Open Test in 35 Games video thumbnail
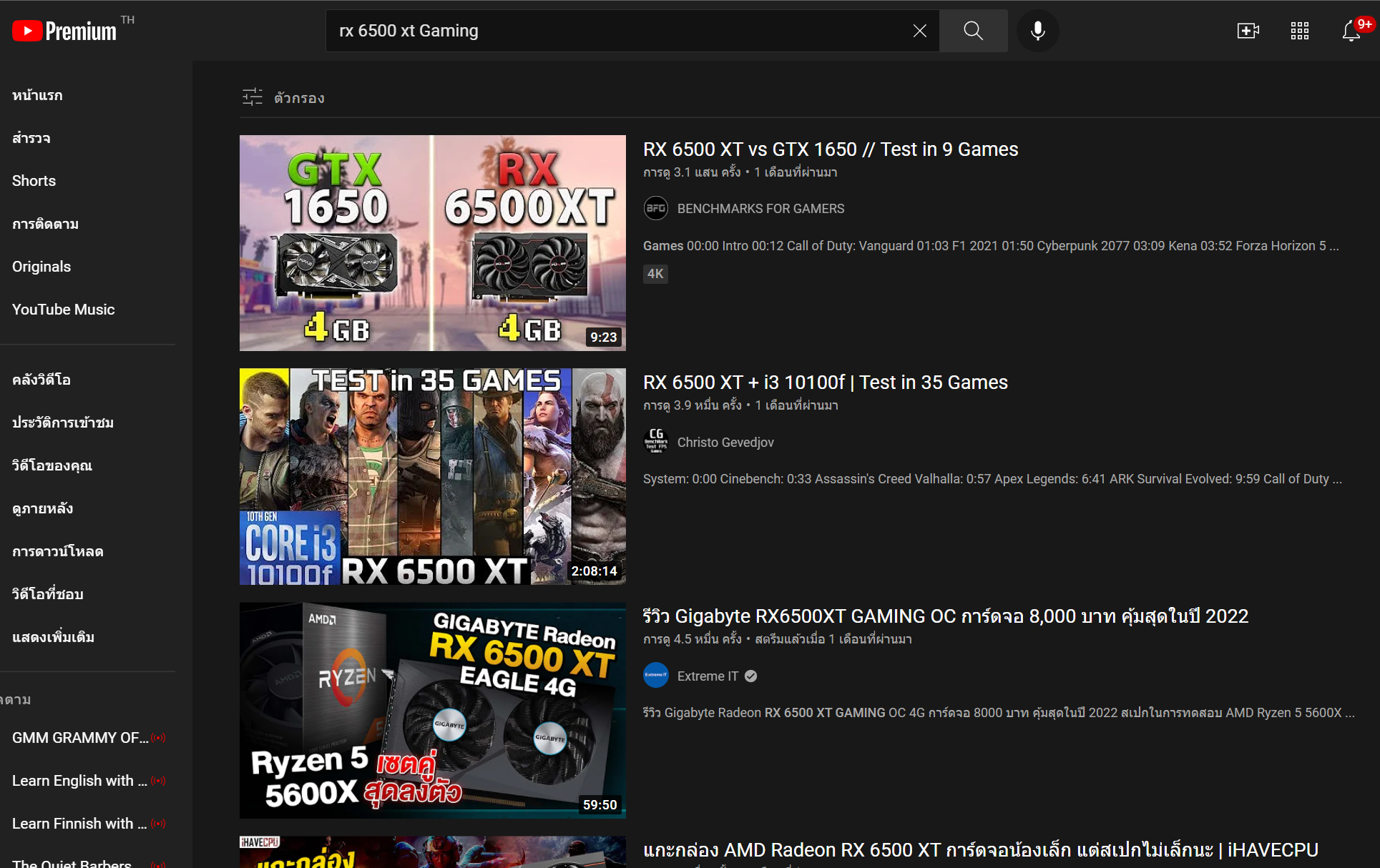1380x868 pixels. click(x=432, y=476)
